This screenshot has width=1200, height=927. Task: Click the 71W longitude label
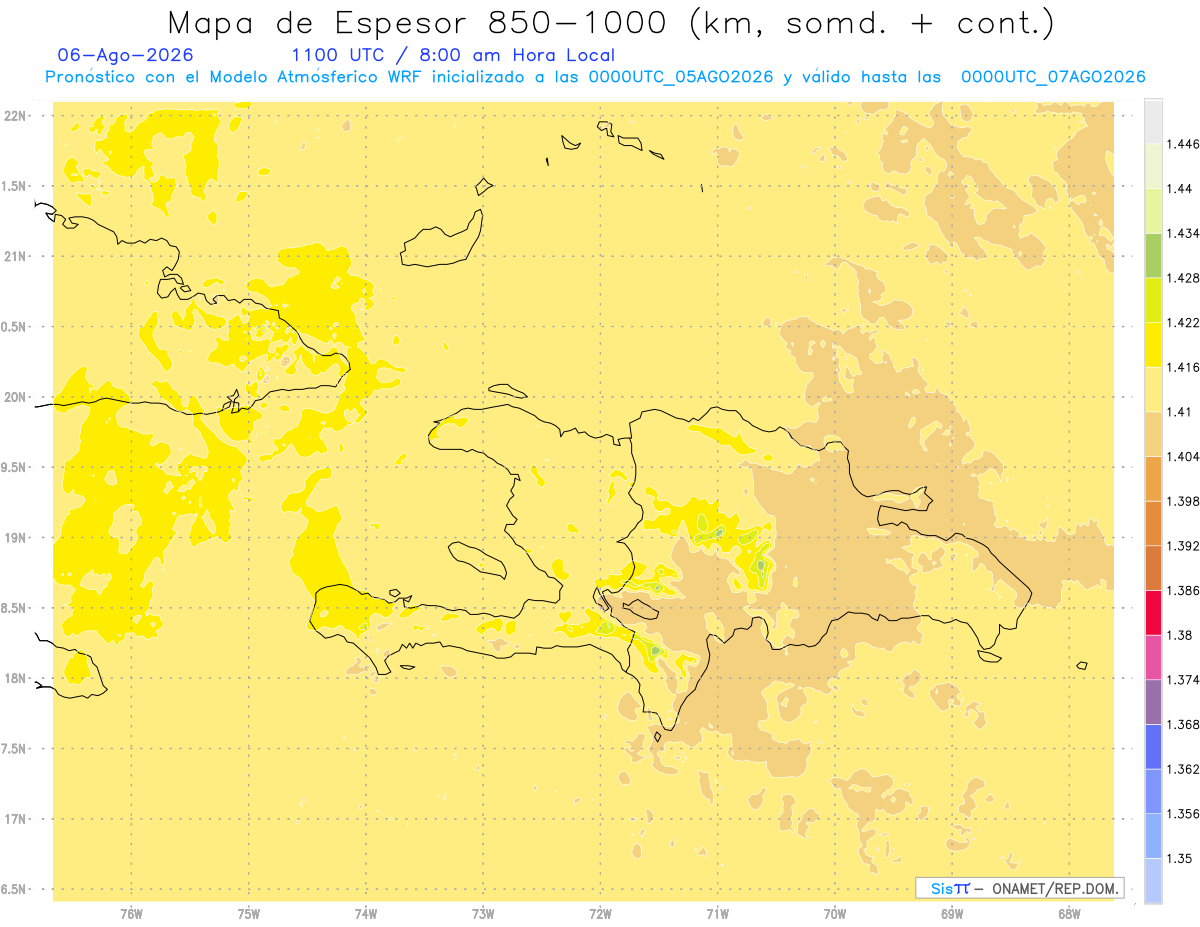[717, 913]
